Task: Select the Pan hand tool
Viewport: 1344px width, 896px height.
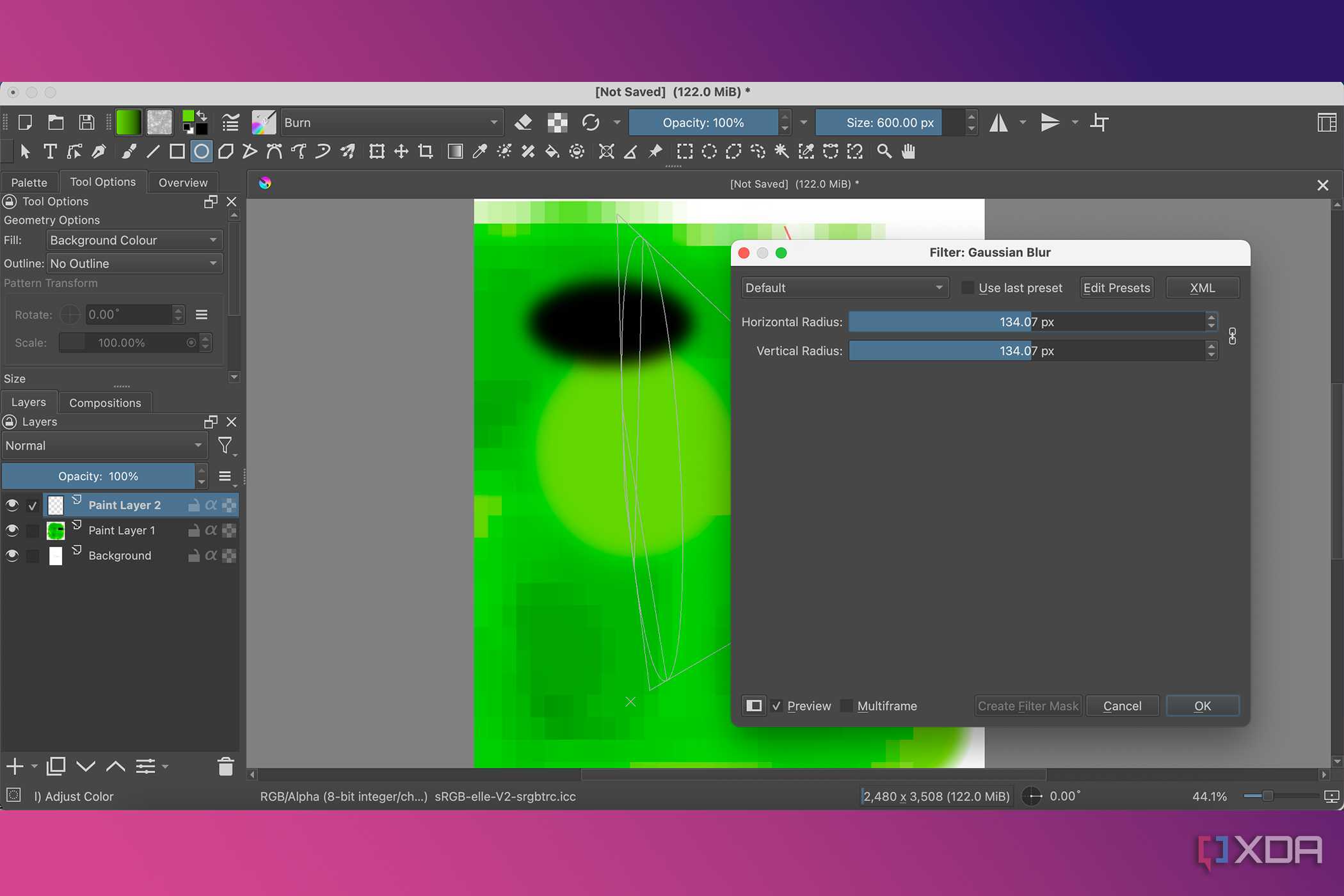Action: 909,152
